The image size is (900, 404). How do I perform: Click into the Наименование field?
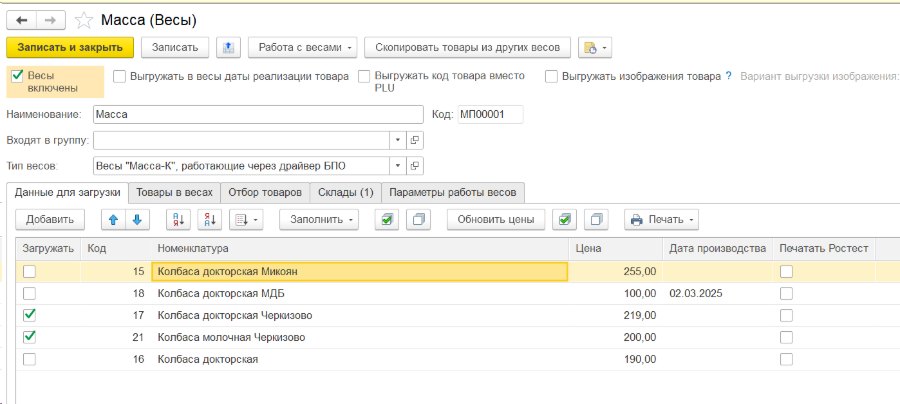pyautogui.click(x=258, y=114)
